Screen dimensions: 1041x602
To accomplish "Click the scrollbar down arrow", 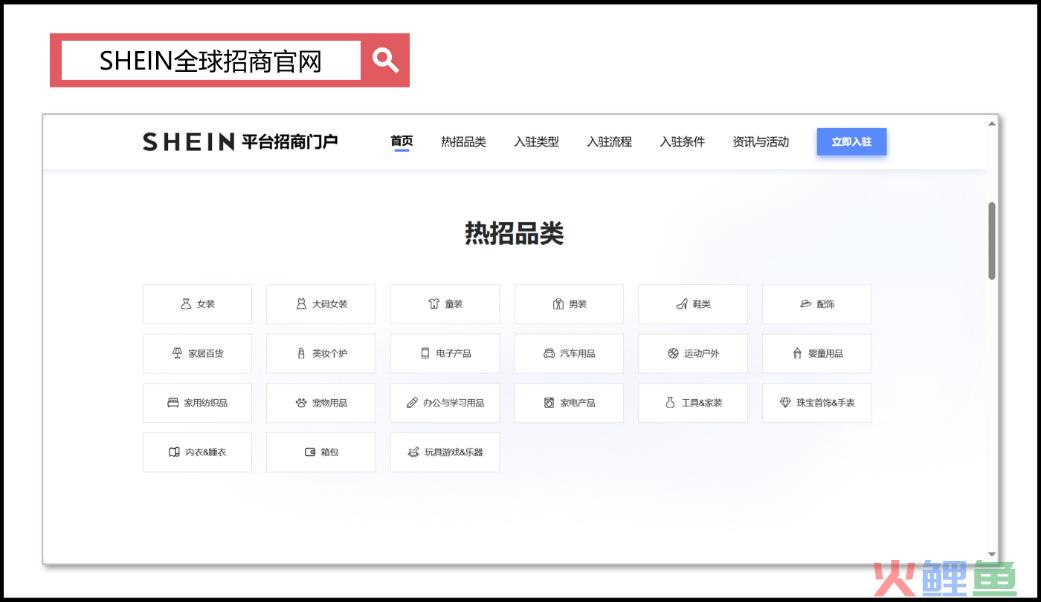I will coord(992,554).
